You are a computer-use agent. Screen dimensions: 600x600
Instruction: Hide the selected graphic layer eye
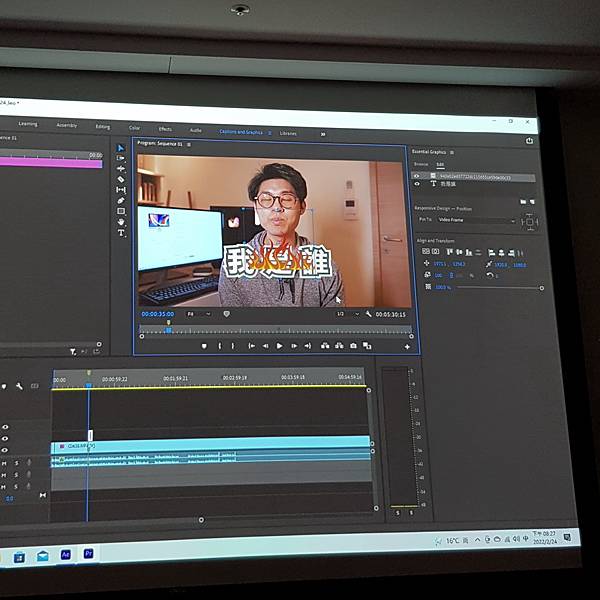[x=417, y=176]
